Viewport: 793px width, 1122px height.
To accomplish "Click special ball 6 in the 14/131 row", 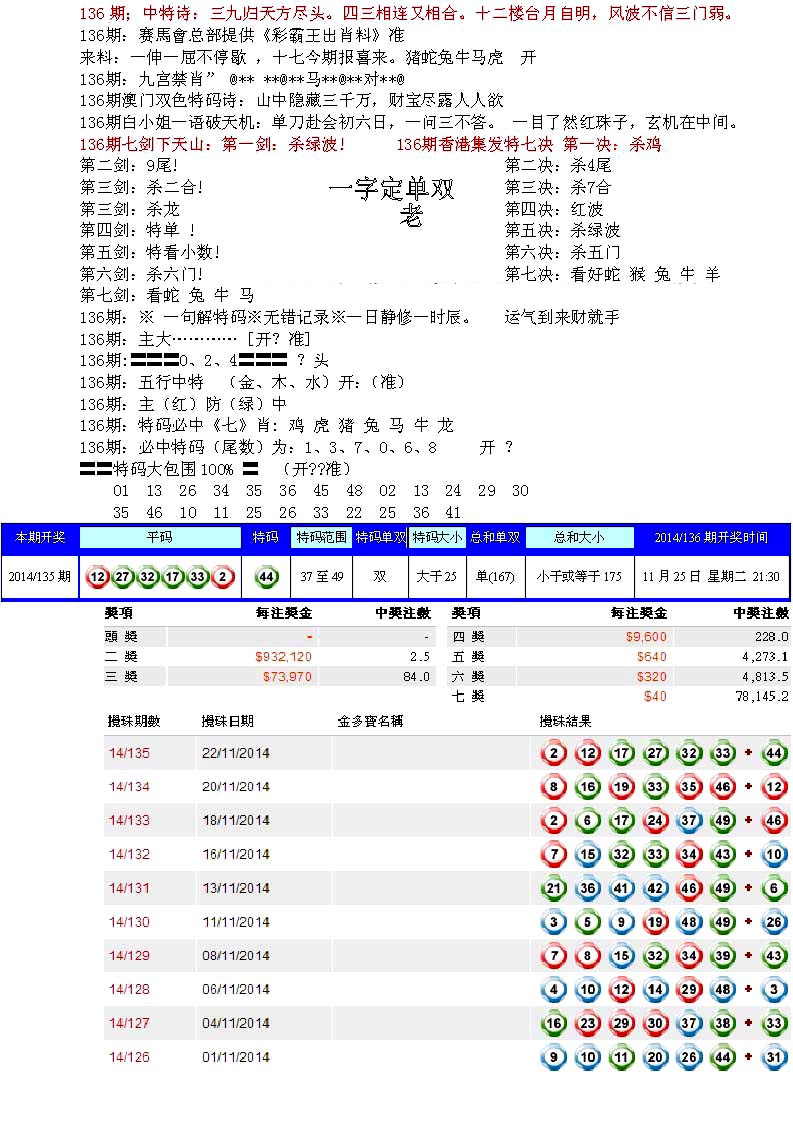I will click(x=774, y=888).
